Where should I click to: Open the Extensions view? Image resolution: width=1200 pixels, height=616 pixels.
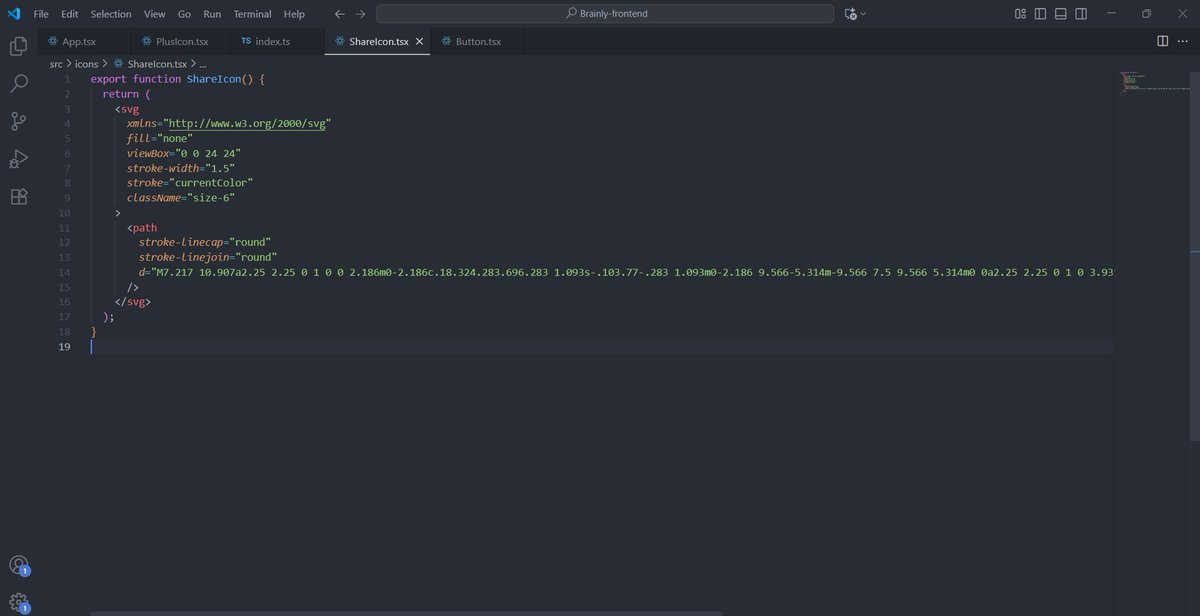click(x=18, y=197)
